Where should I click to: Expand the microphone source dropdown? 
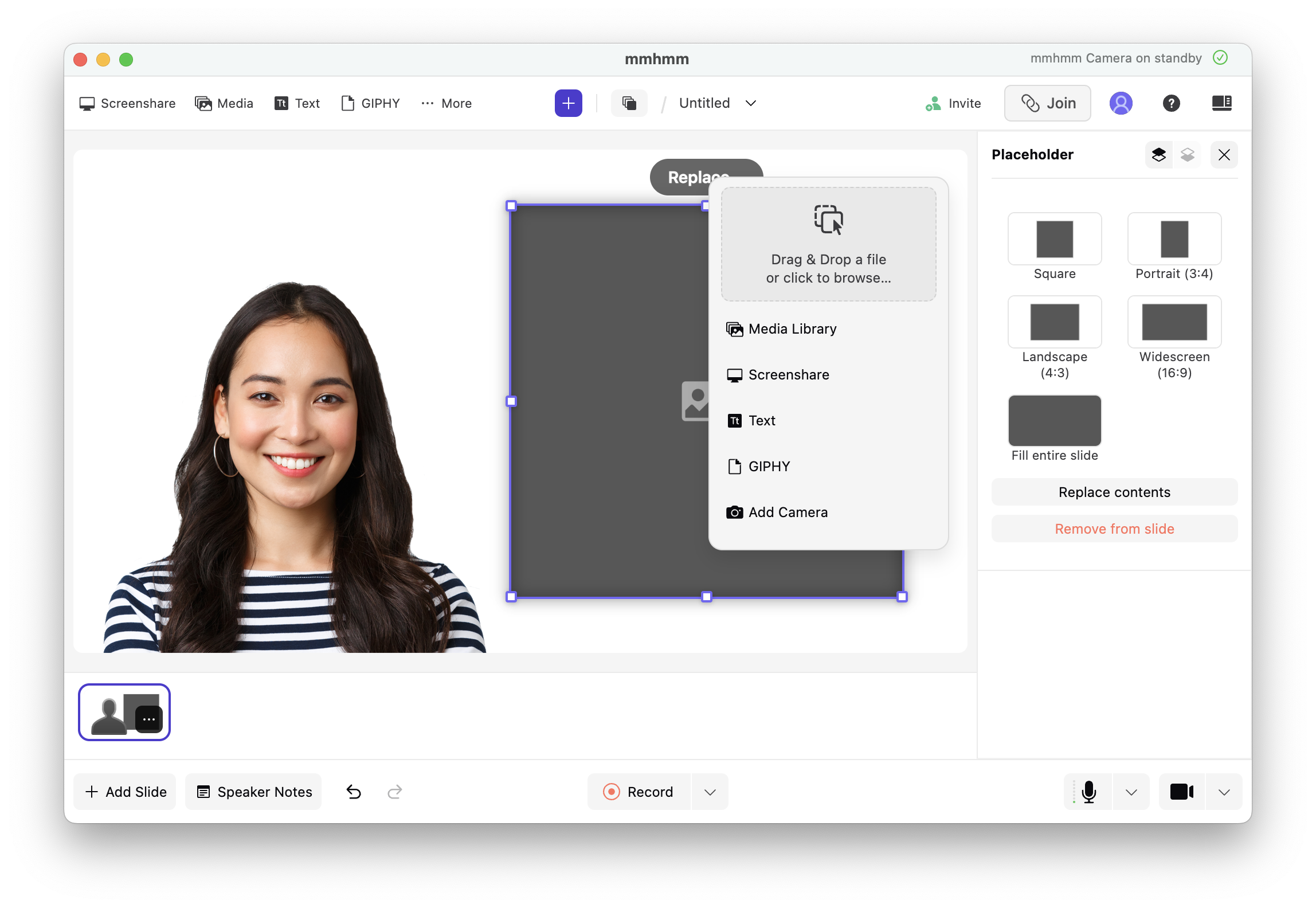pyautogui.click(x=1130, y=792)
